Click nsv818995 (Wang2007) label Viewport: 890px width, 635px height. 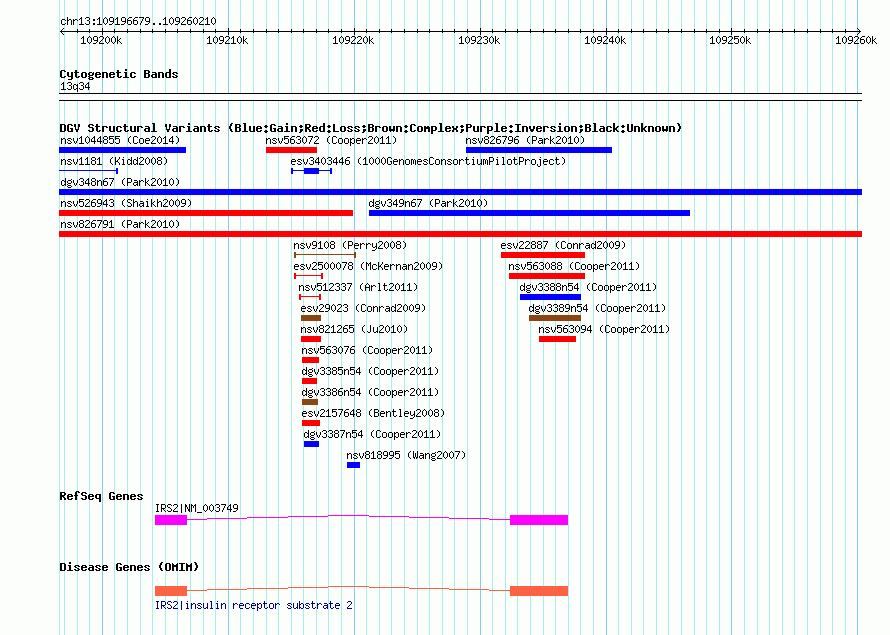point(406,455)
